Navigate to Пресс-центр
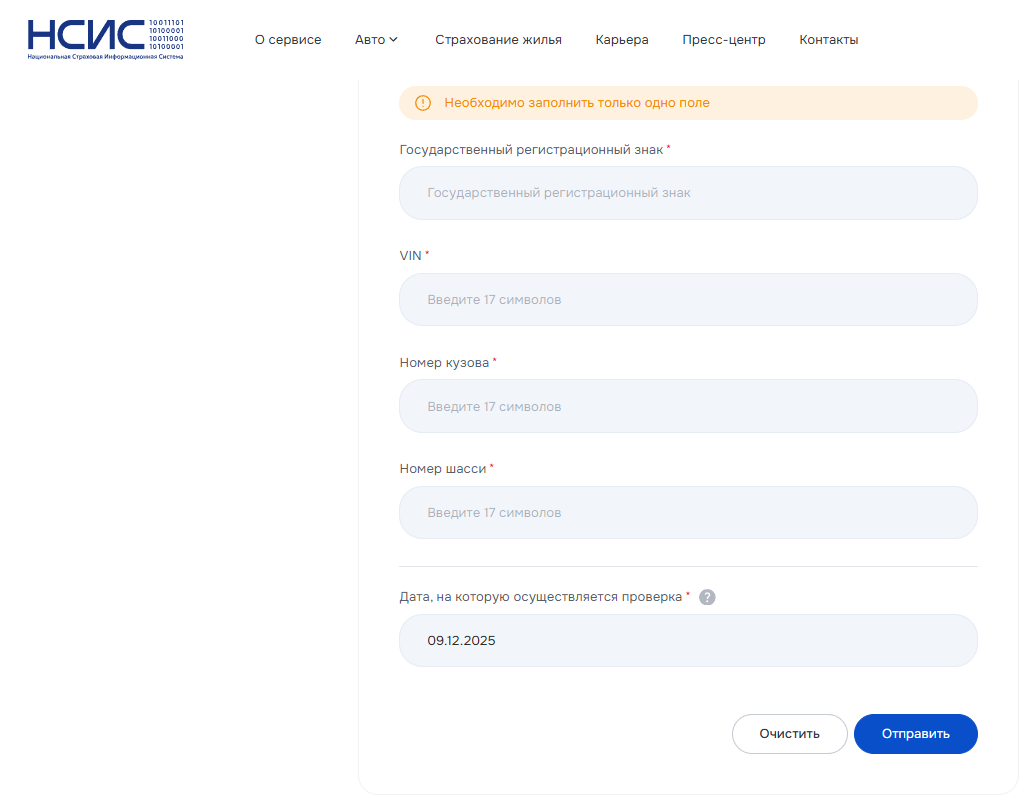The height and width of the screenshot is (804, 1029). tap(724, 40)
